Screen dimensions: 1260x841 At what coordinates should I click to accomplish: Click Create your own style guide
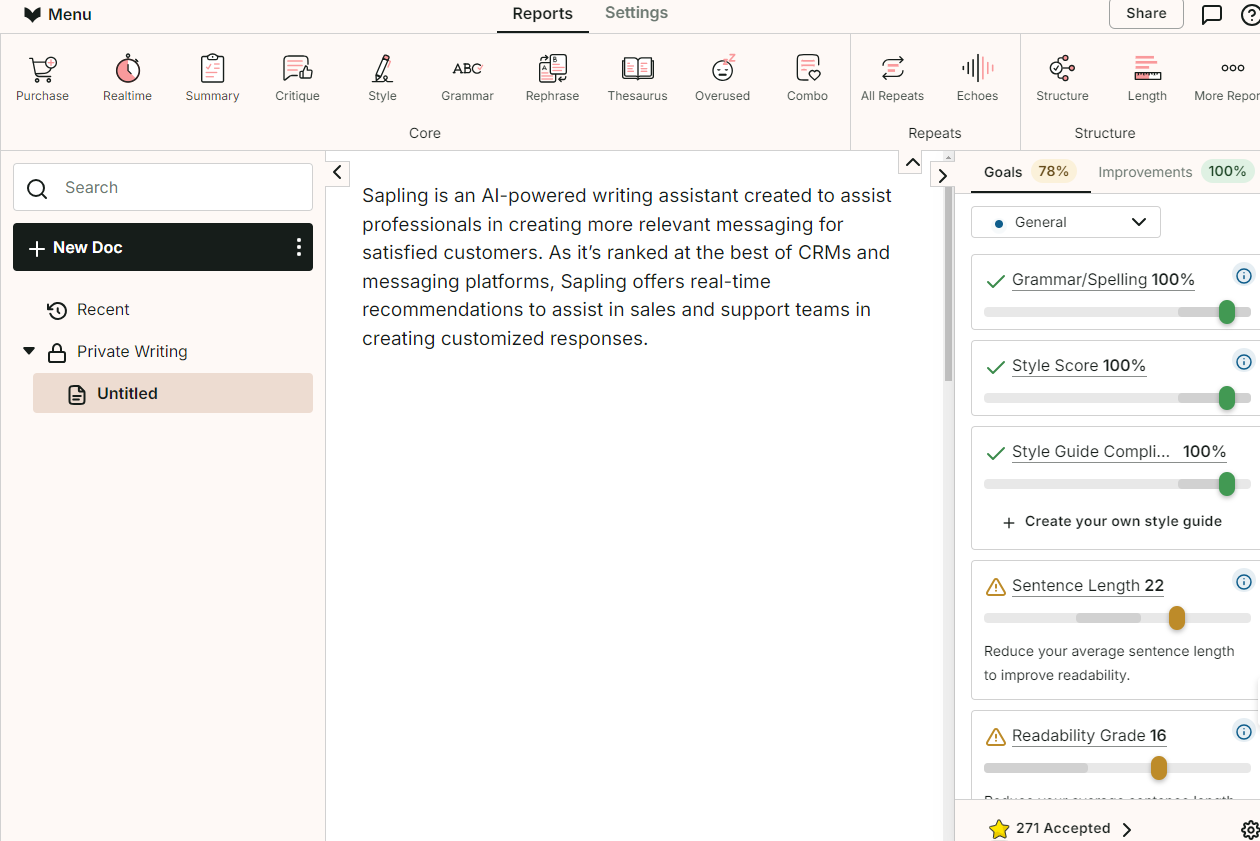pyautogui.click(x=1121, y=521)
